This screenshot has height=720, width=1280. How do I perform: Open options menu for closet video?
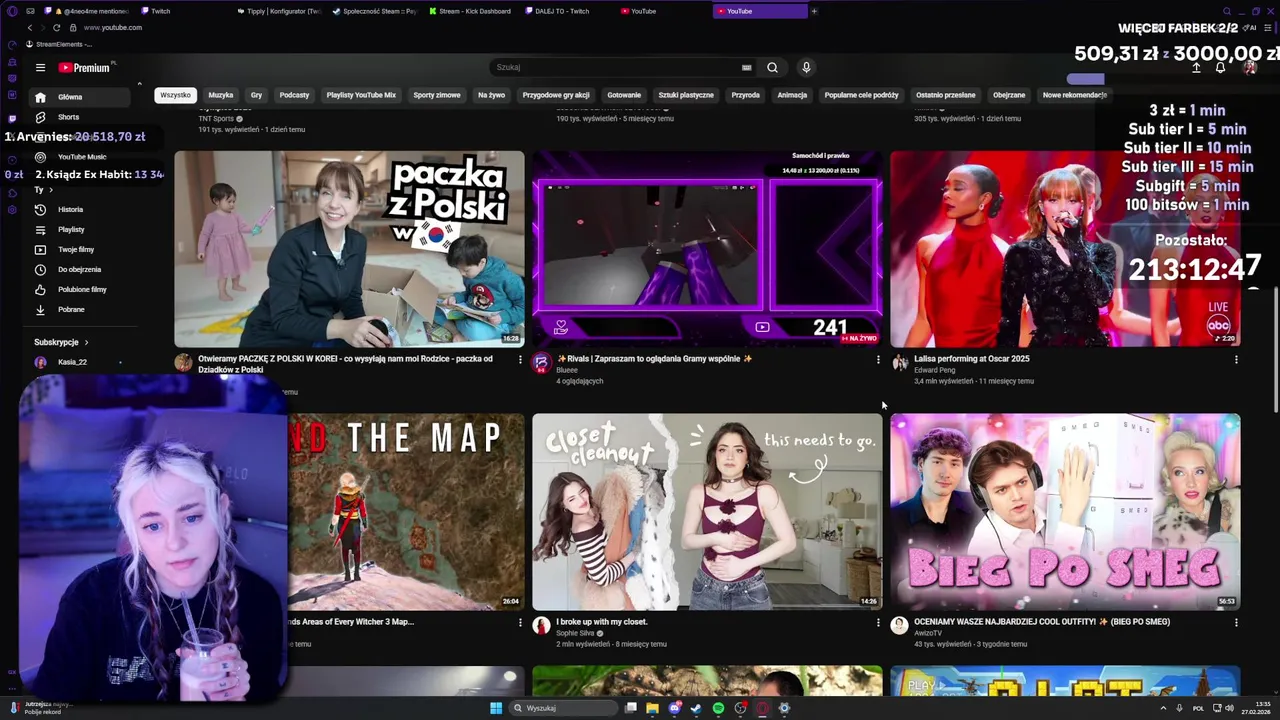pos(878,623)
